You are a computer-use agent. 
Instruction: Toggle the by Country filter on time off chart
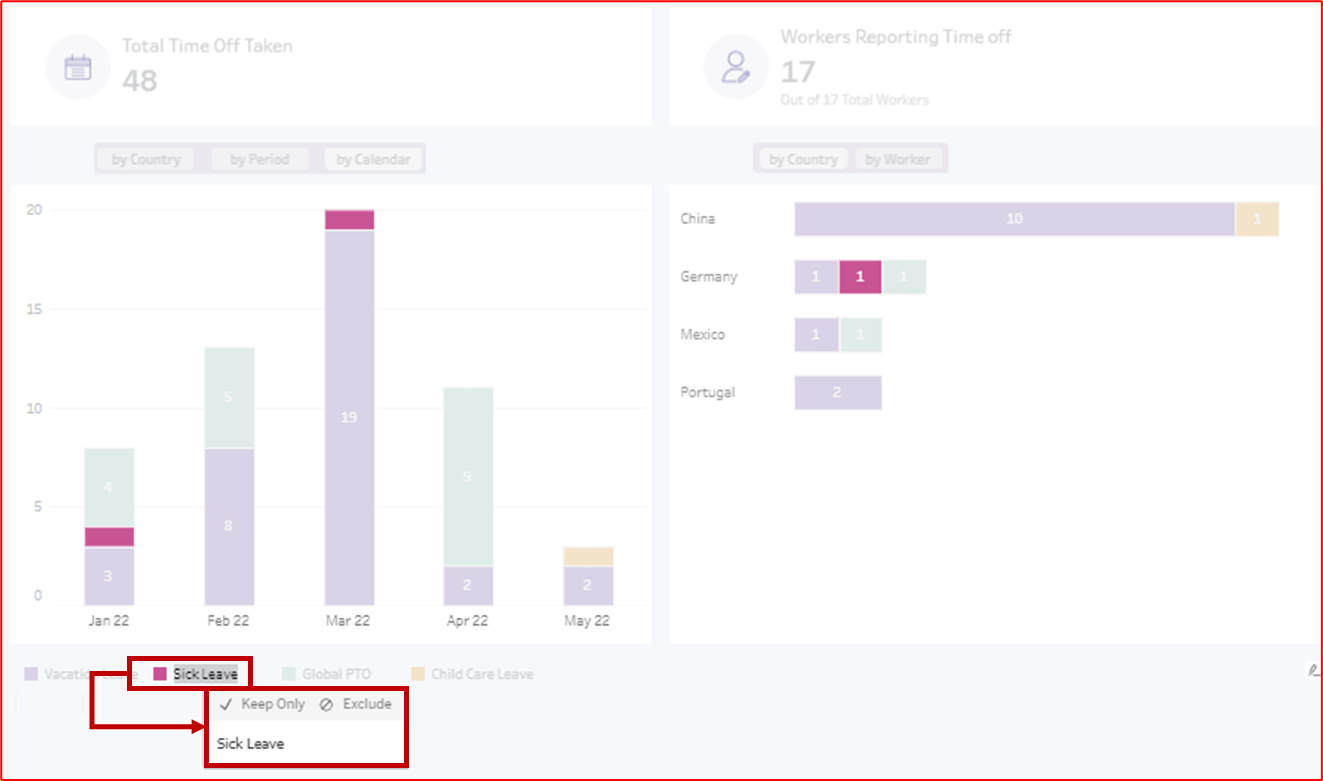pos(145,158)
